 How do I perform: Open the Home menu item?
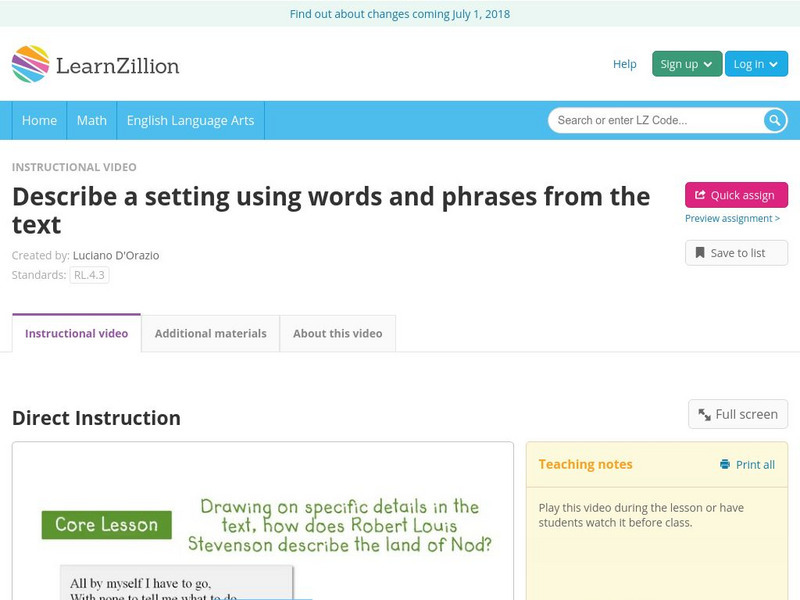coord(39,120)
